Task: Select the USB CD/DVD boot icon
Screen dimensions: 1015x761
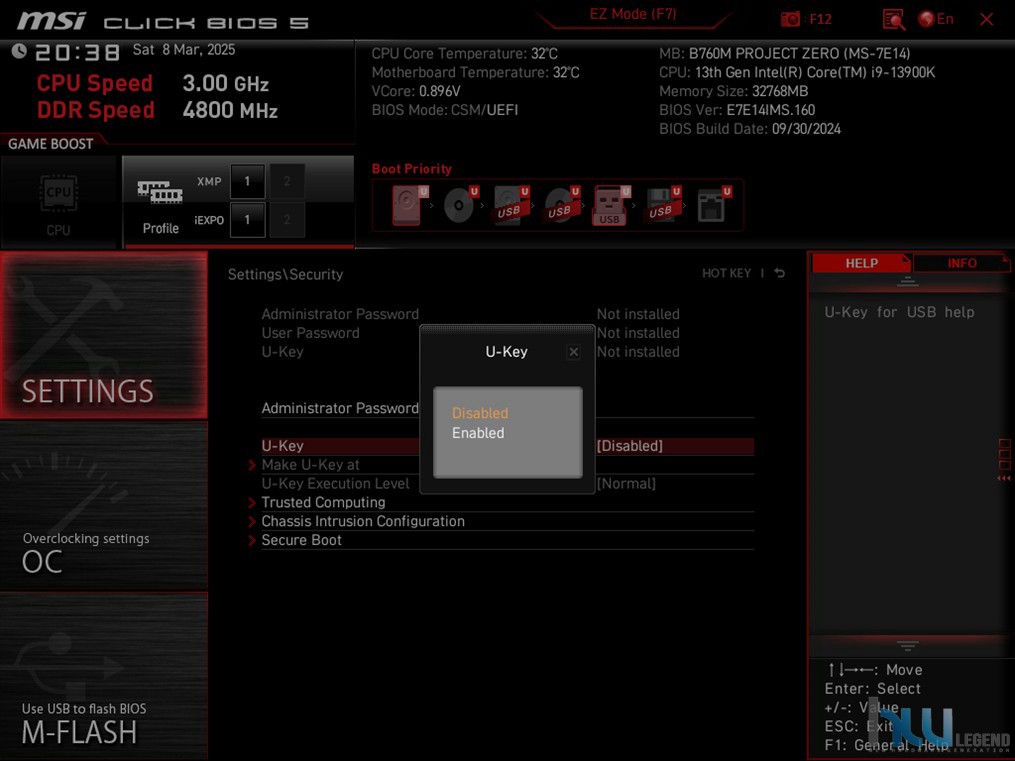Action: (561, 205)
